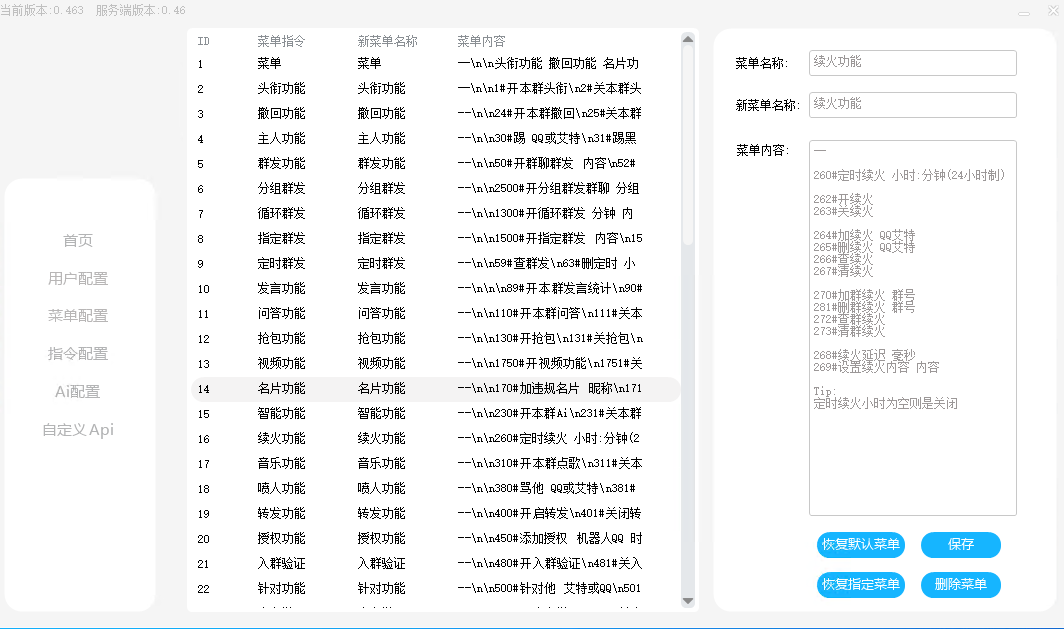Screen dimensions: 1064x629
Task: Click content cell starting with \n1750#开视频功能
Action: 550,364
